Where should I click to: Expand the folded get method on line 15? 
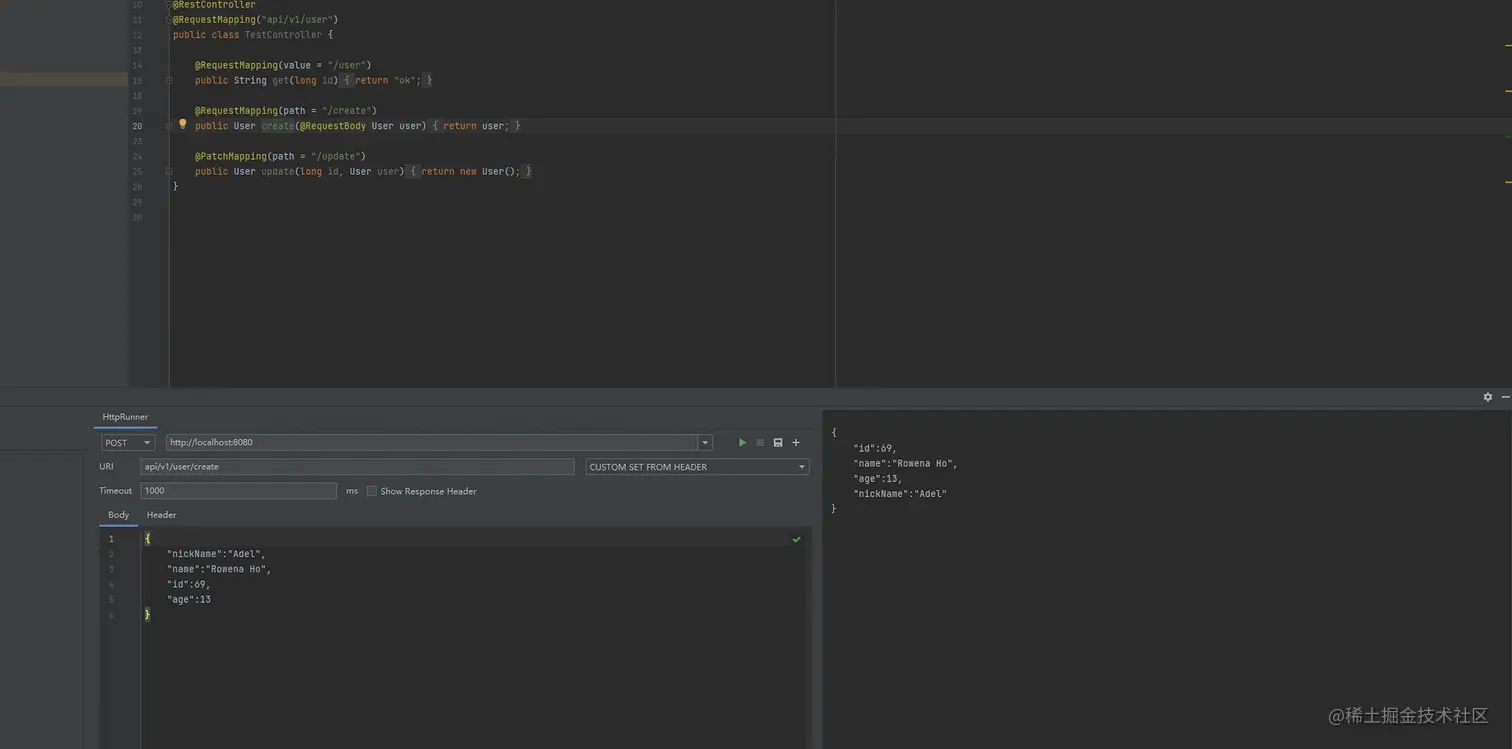point(169,80)
